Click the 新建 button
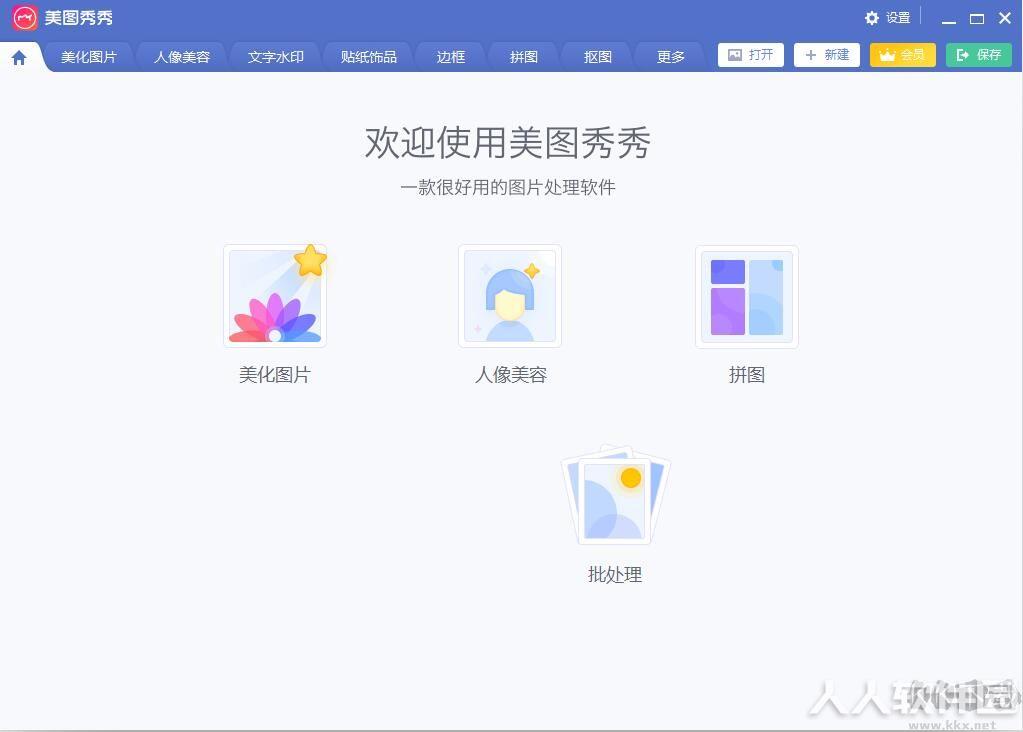This screenshot has height=732, width=1023. (827, 55)
